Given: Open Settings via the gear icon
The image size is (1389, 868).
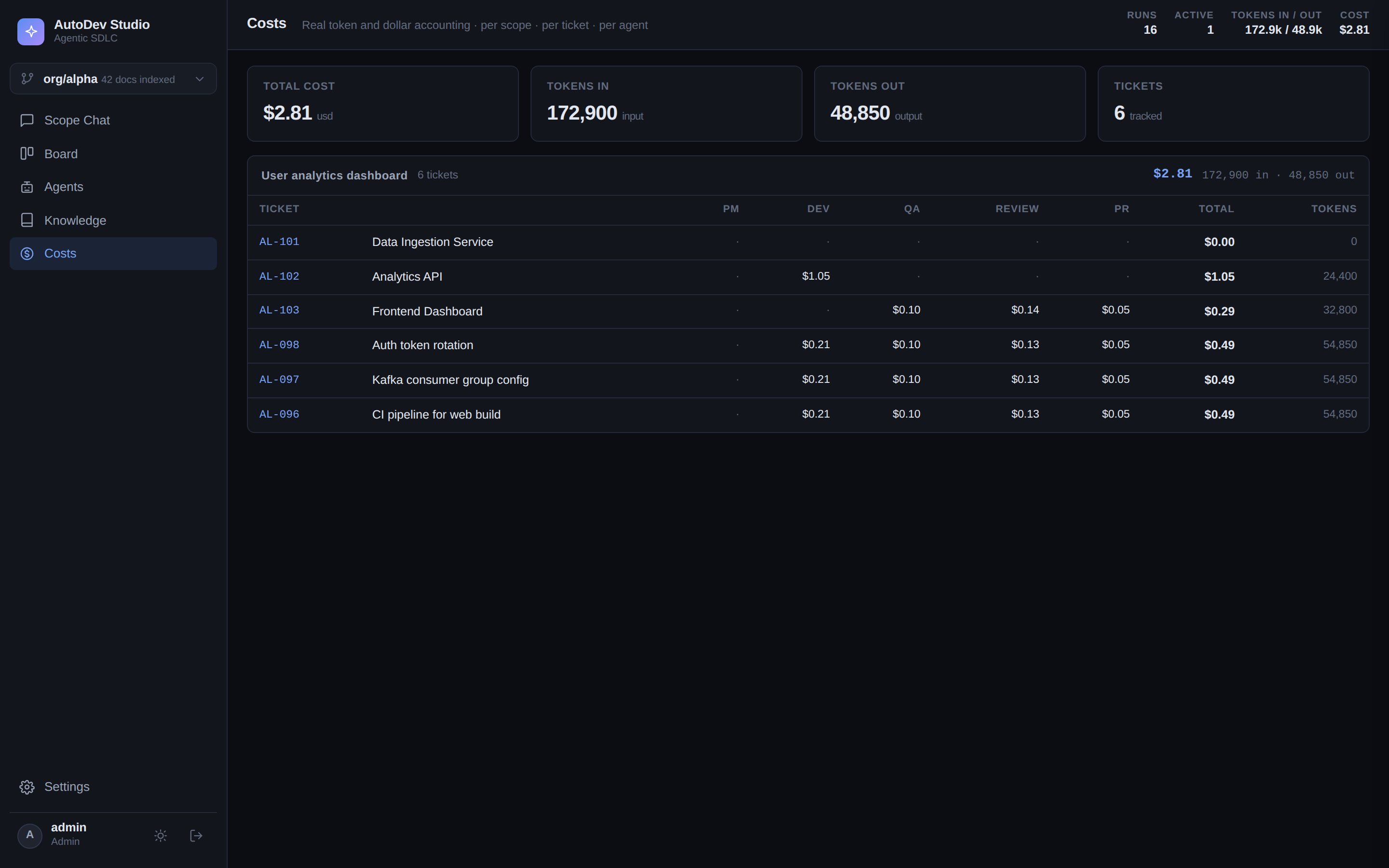Looking at the screenshot, I should (27, 787).
